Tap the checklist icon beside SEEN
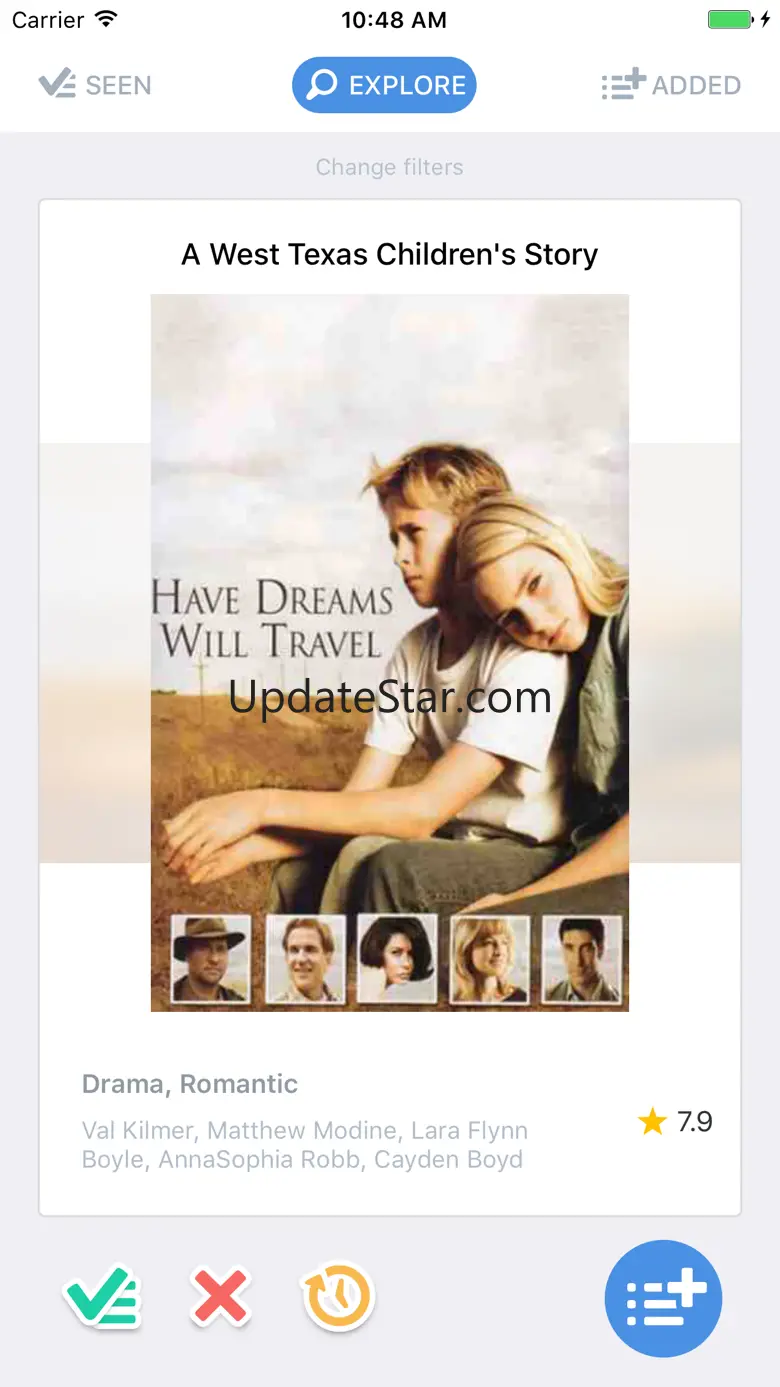780x1387 pixels. [57, 85]
